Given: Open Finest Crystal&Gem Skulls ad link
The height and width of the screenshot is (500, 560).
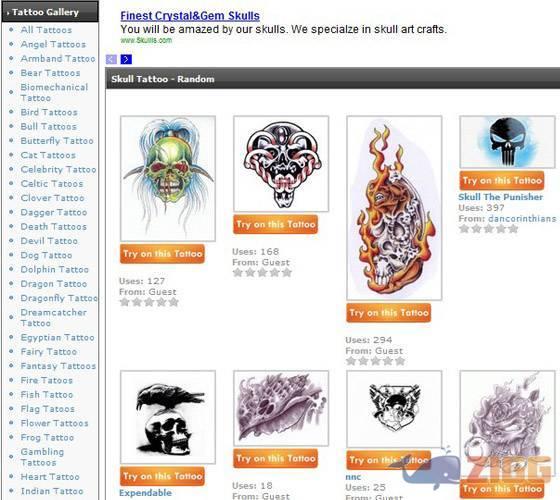Looking at the screenshot, I should [x=190, y=16].
